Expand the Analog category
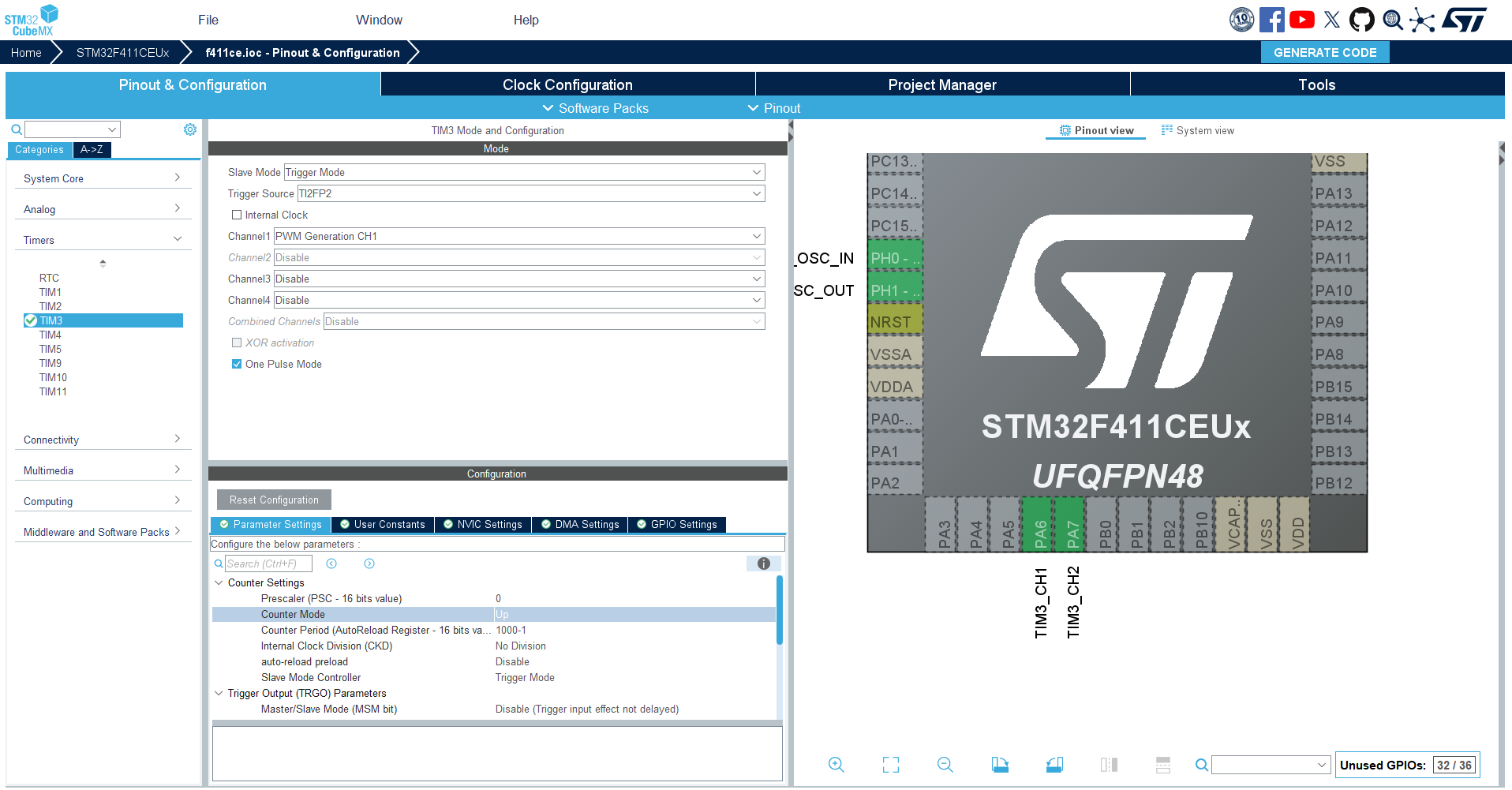This screenshot has width=1512, height=790. coord(103,209)
